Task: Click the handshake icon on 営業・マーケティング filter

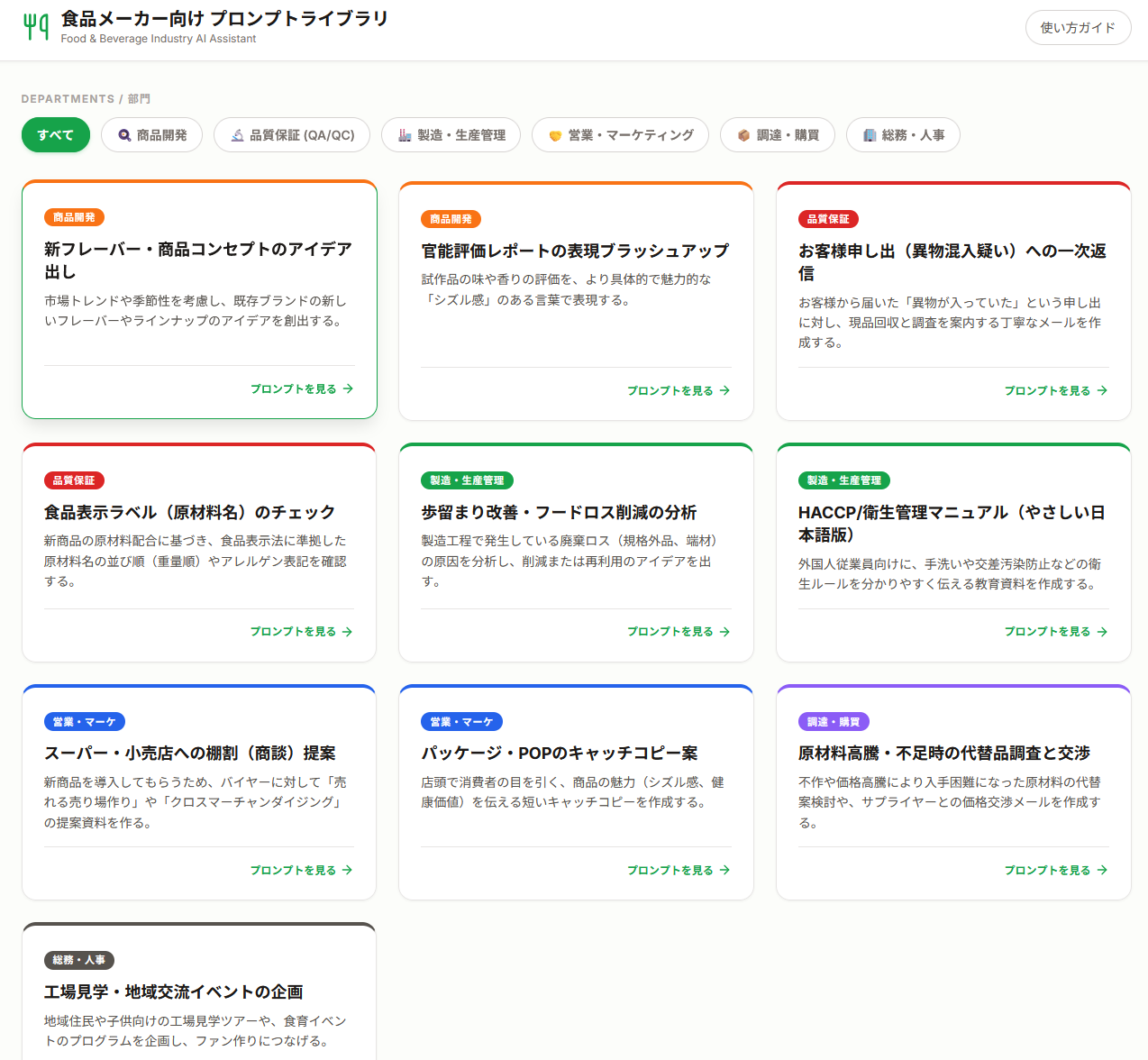Action: tap(555, 135)
